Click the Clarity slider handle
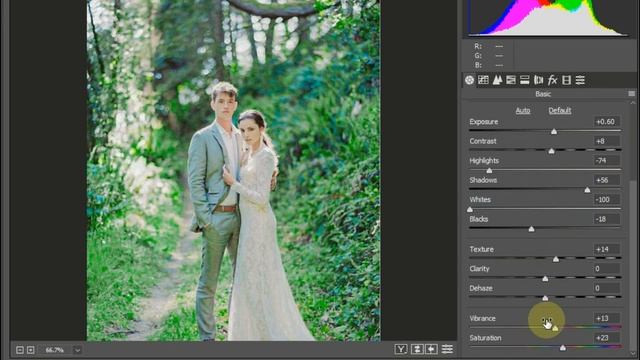 (x=545, y=279)
